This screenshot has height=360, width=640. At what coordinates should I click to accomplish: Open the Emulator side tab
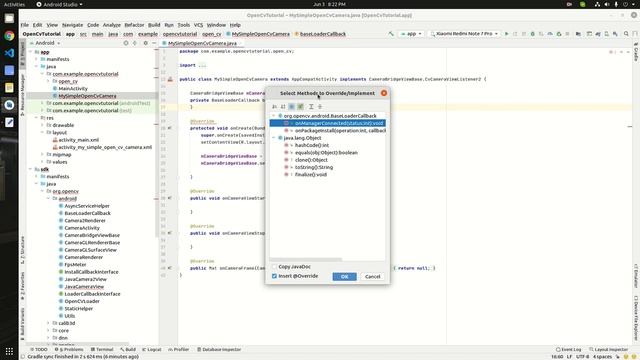(x=636, y=276)
